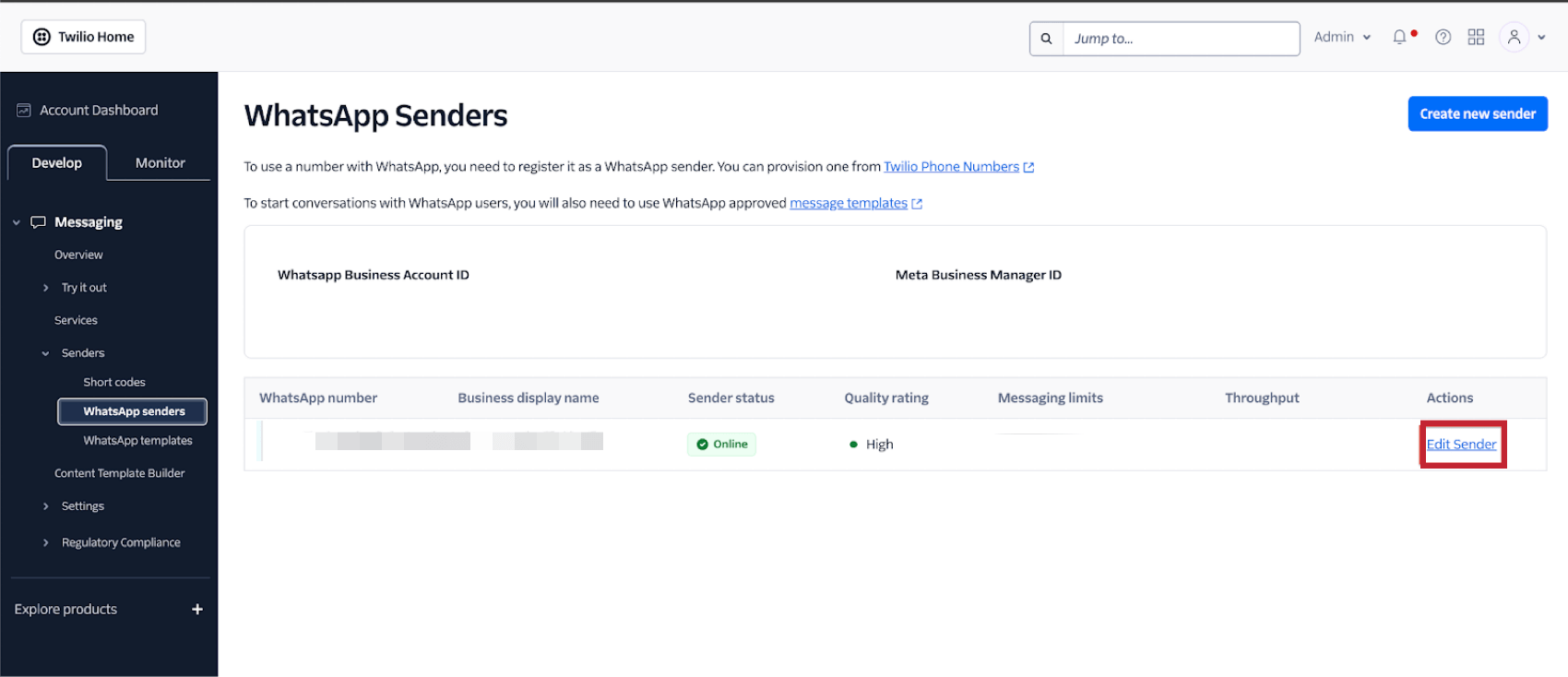Image resolution: width=1568 pixels, height=677 pixels.
Task: Click the High quality rating indicator
Action: [871, 444]
